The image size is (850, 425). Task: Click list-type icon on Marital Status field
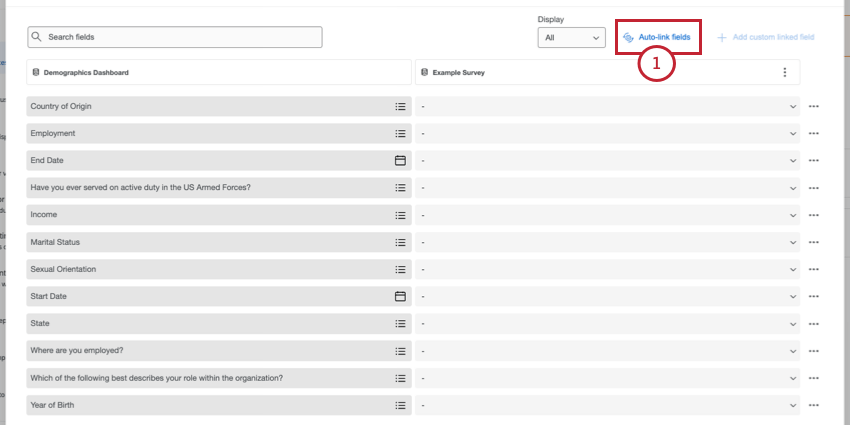point(400,242)
